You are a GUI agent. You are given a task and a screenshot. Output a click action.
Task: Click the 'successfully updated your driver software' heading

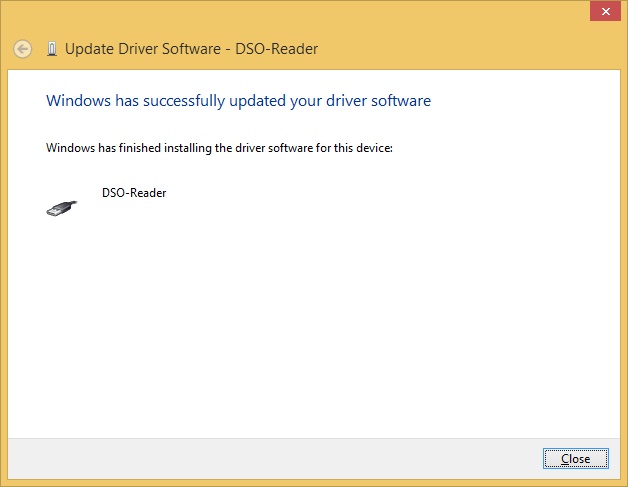[x=238, y=101]
